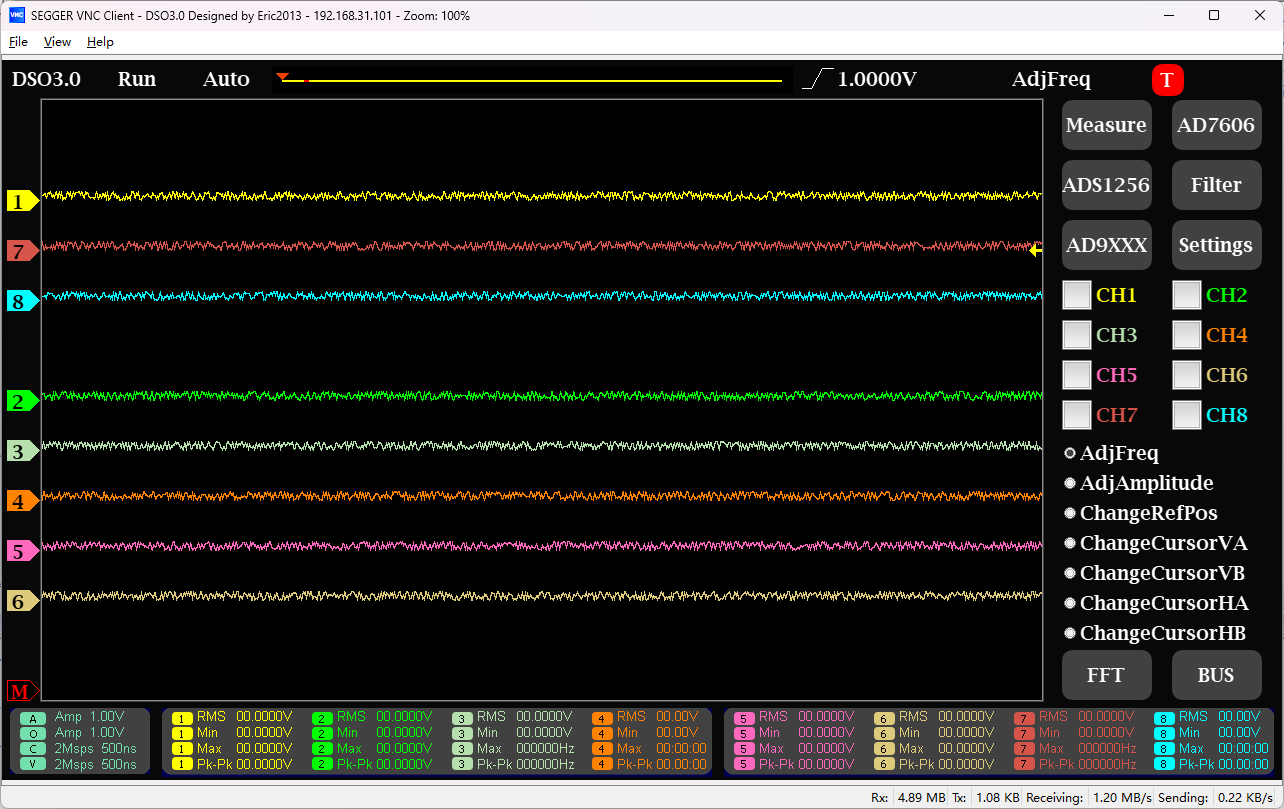Click the pink channel 5 marker

tap(21, 551)
